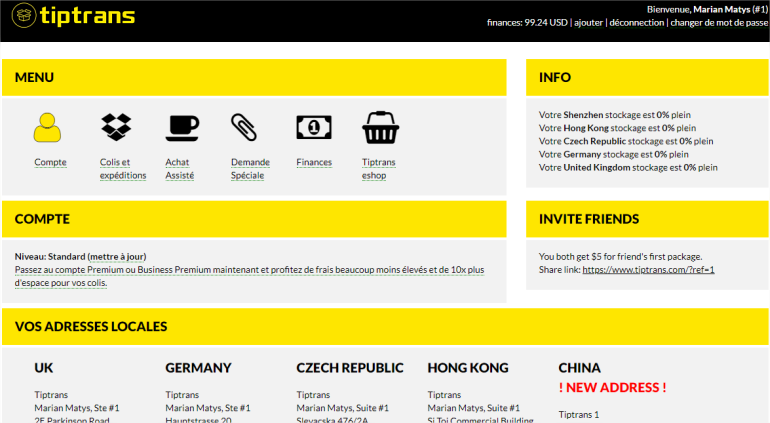Screen dimensions: 770x423
Task: Click the INFO section header
Action: (647, 78)
